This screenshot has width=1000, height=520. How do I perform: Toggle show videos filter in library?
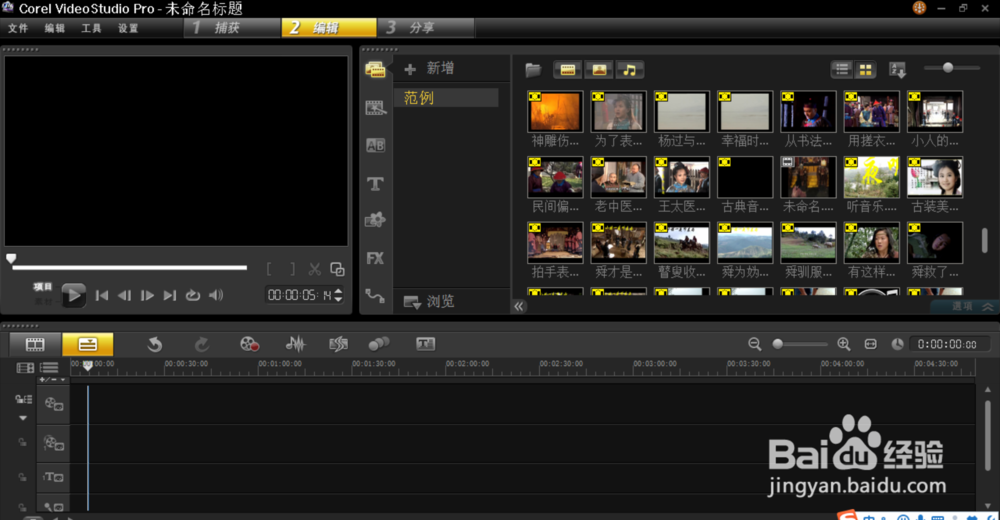point(568,70)
